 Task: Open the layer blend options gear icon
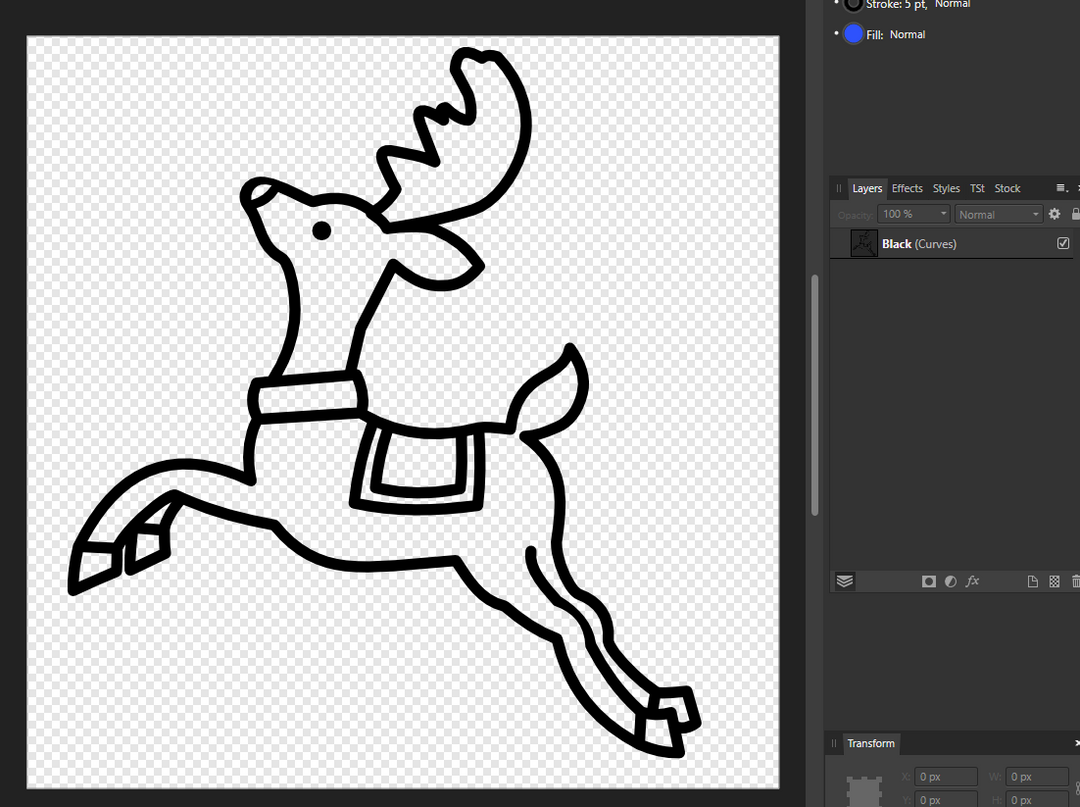(1054, 213)
